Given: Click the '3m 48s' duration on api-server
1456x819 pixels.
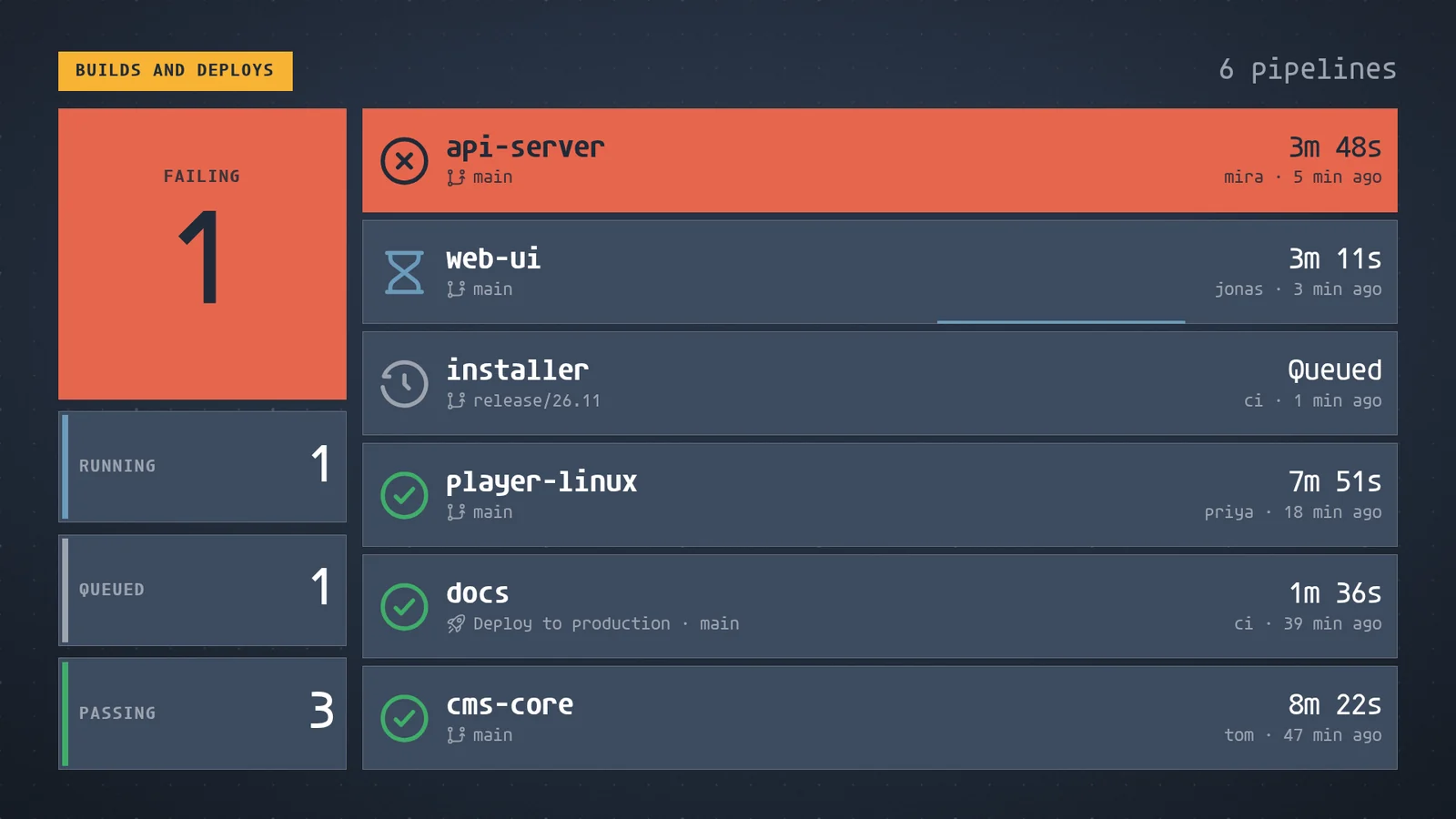Looking at the screenshot, I should 1335,147.
